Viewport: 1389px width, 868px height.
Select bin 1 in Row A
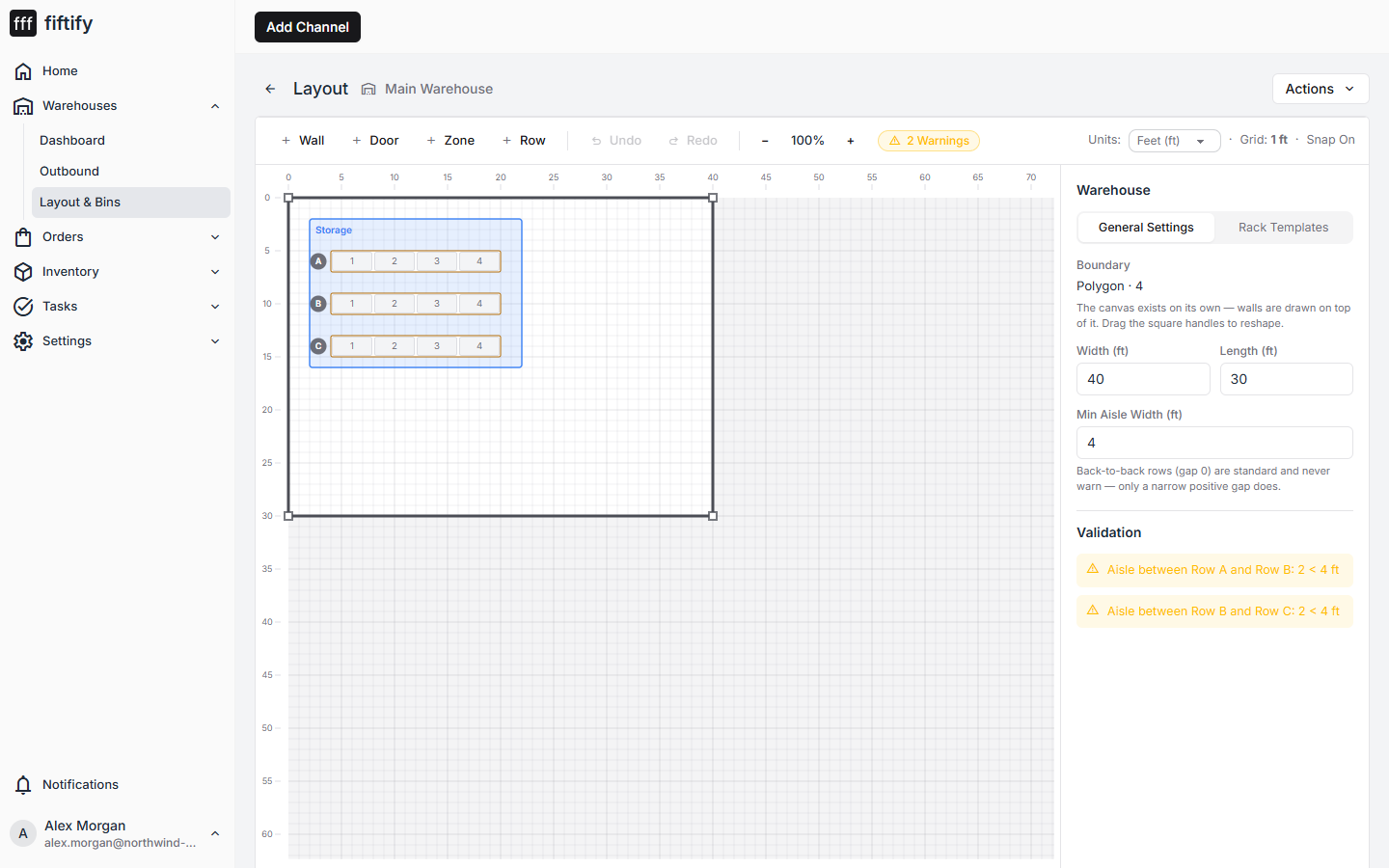coord(352,261)
